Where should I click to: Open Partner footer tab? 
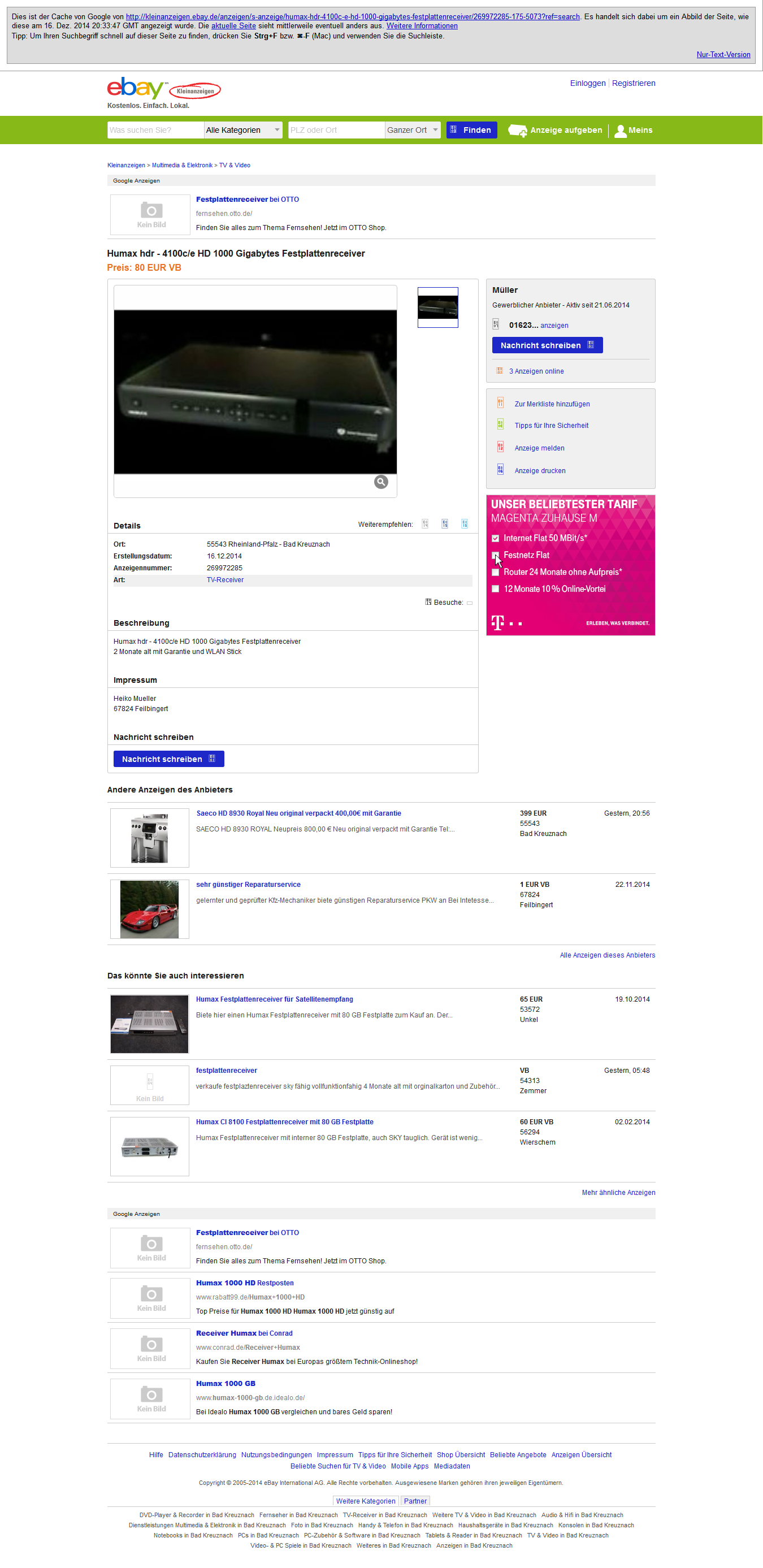point(415,1501)
